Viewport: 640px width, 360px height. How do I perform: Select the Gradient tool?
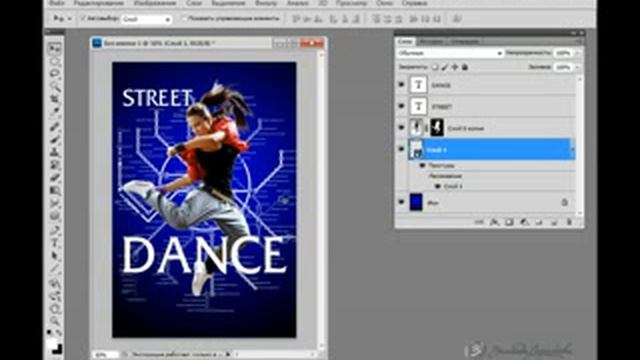coord(54,191)
